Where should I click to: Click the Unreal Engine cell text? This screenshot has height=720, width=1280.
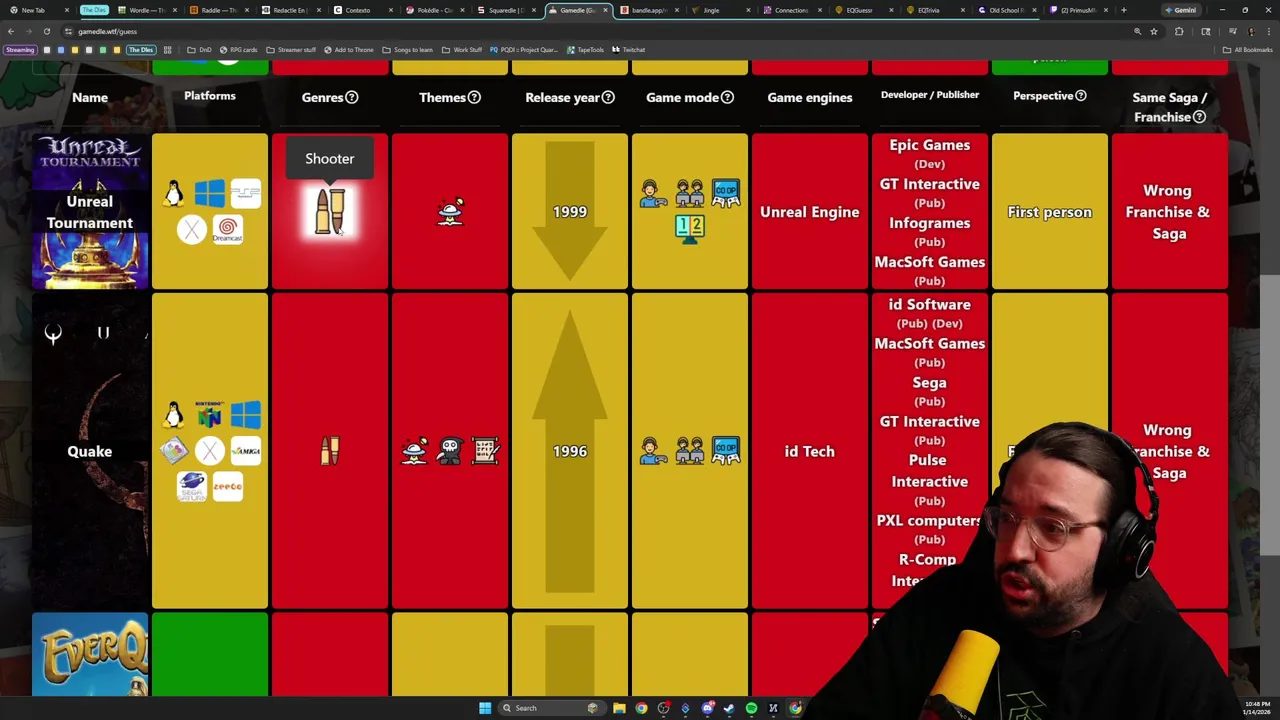(x=810, y=212)
